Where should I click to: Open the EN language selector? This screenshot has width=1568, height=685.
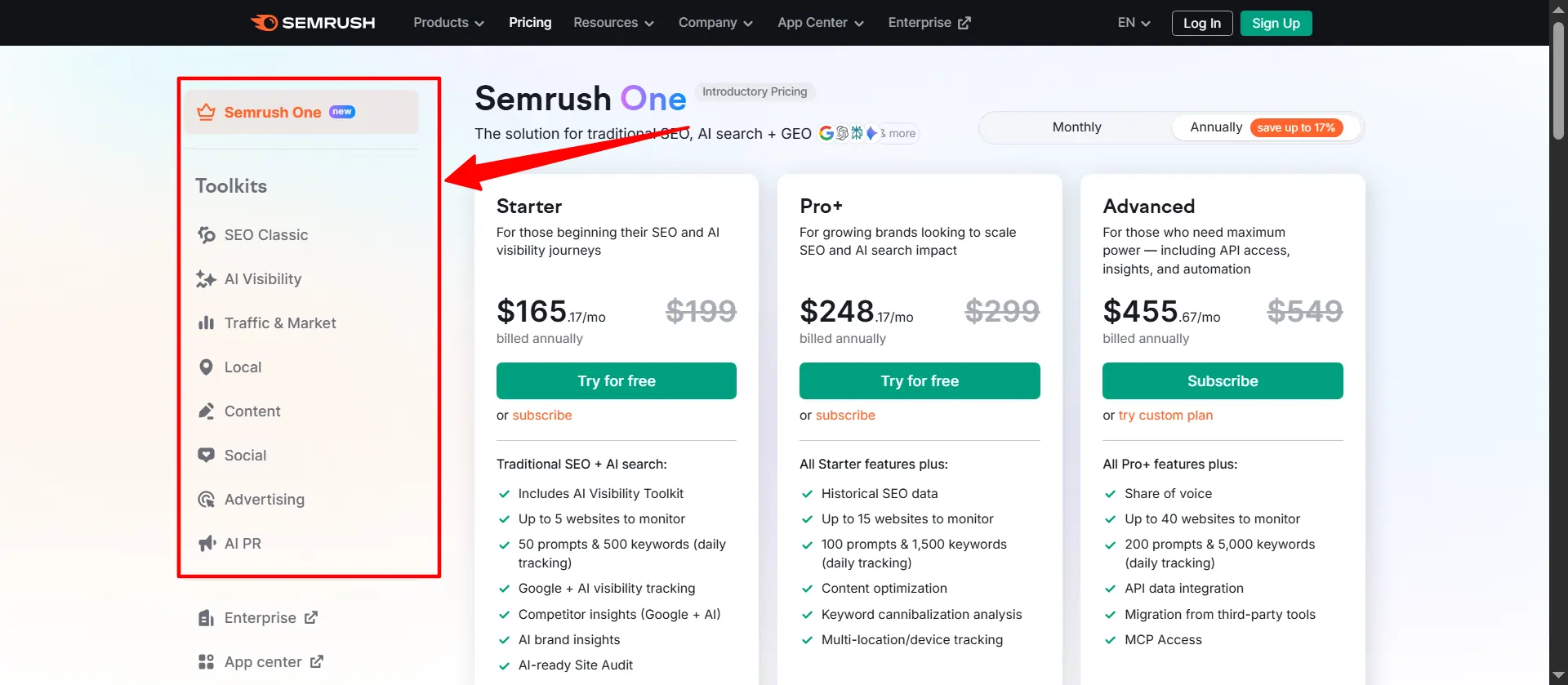[x=1134, y=23]
